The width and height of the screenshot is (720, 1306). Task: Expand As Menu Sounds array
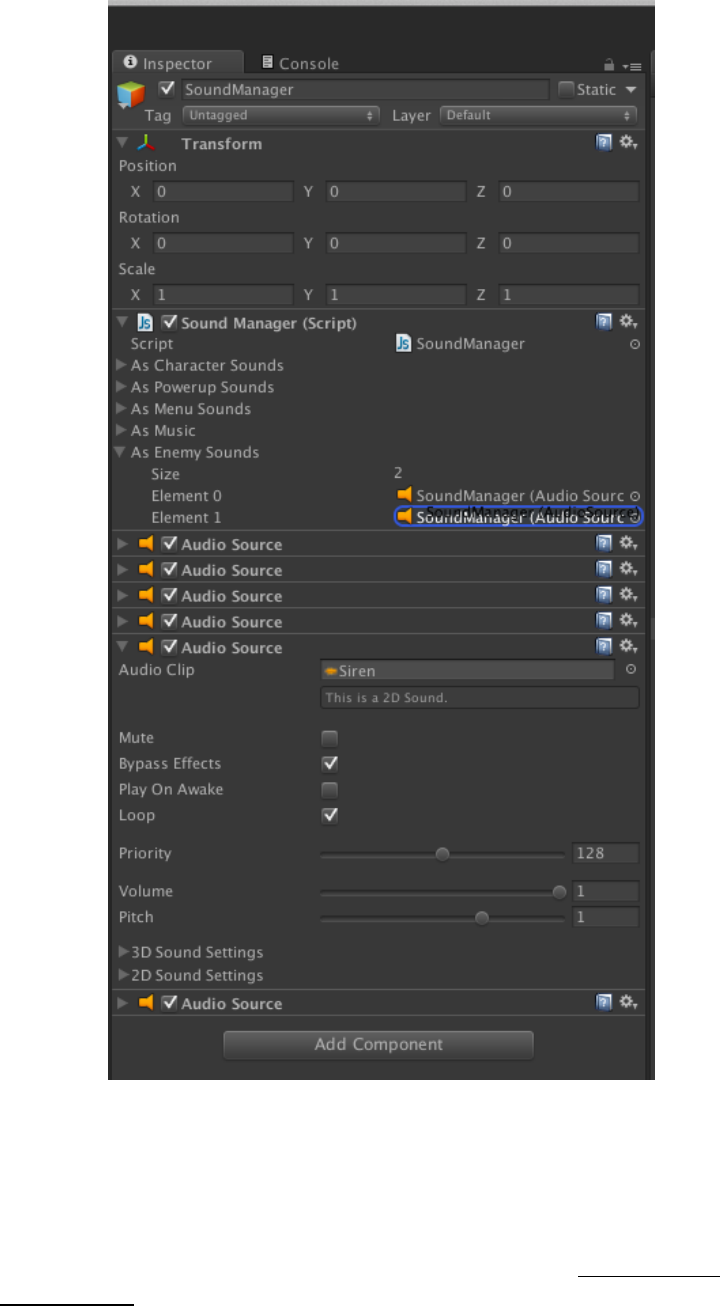122,409
